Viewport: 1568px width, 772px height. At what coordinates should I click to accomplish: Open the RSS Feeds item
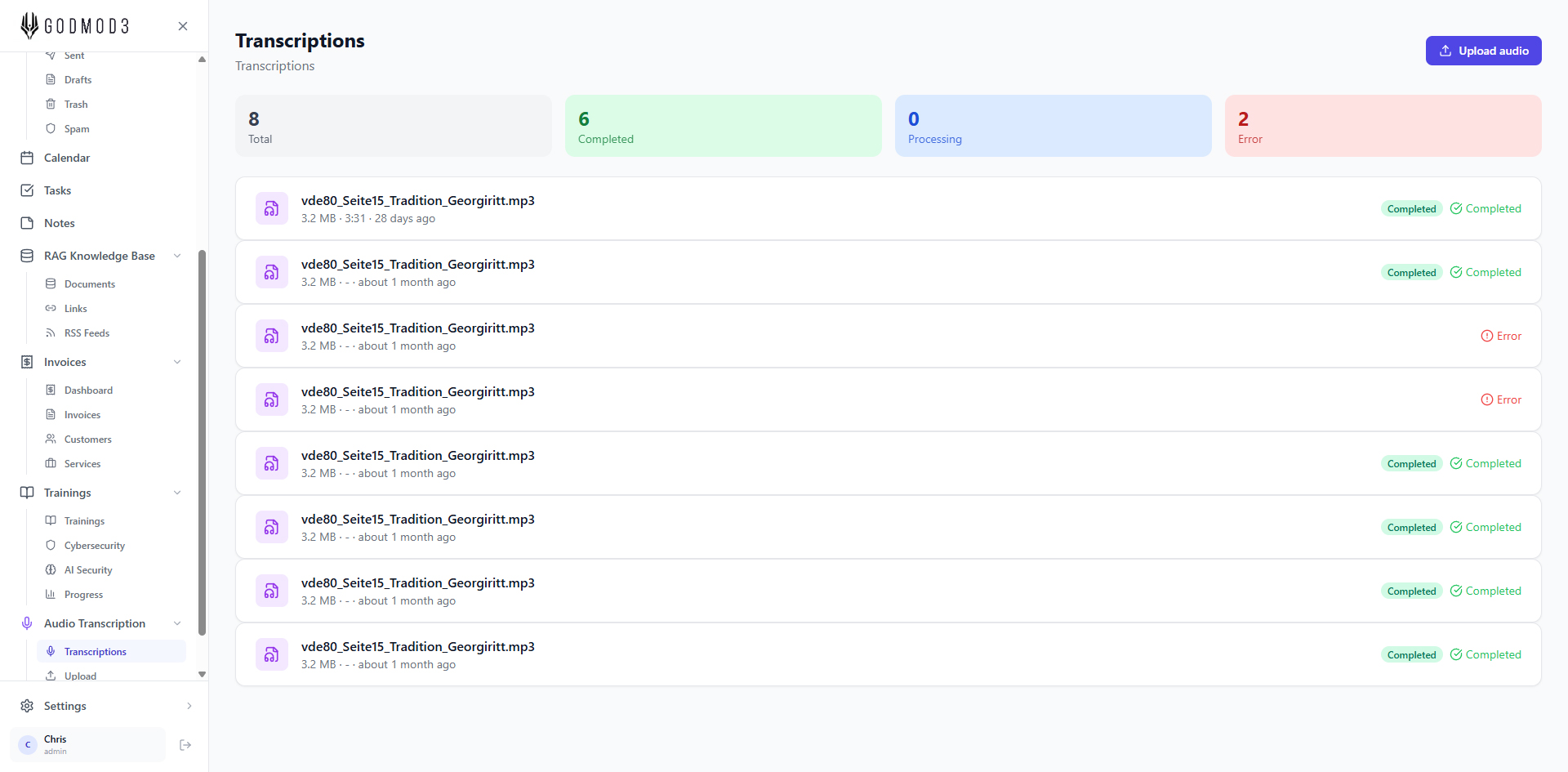[x=87, y=333]
